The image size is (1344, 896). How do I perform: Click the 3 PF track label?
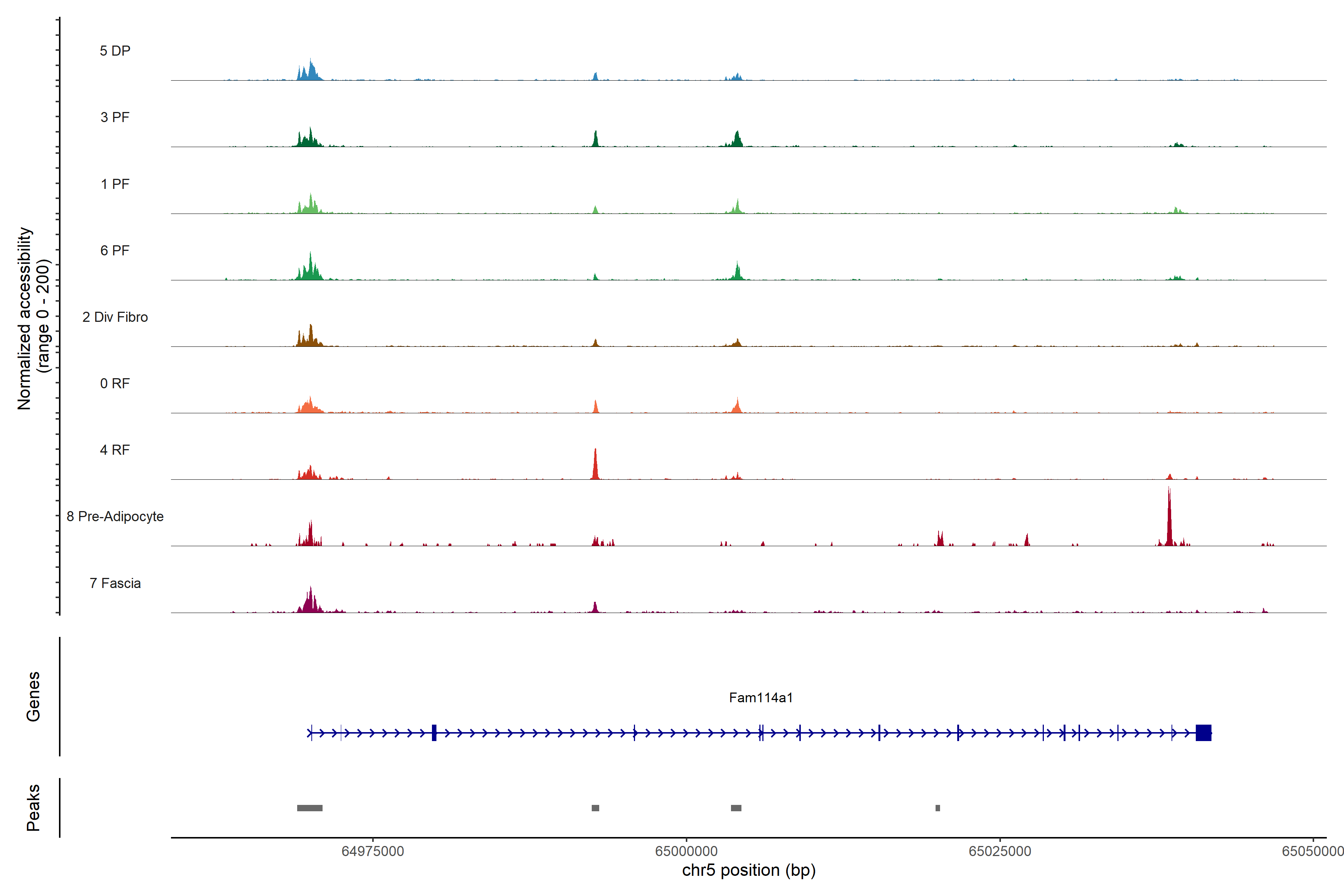(115, 117)
